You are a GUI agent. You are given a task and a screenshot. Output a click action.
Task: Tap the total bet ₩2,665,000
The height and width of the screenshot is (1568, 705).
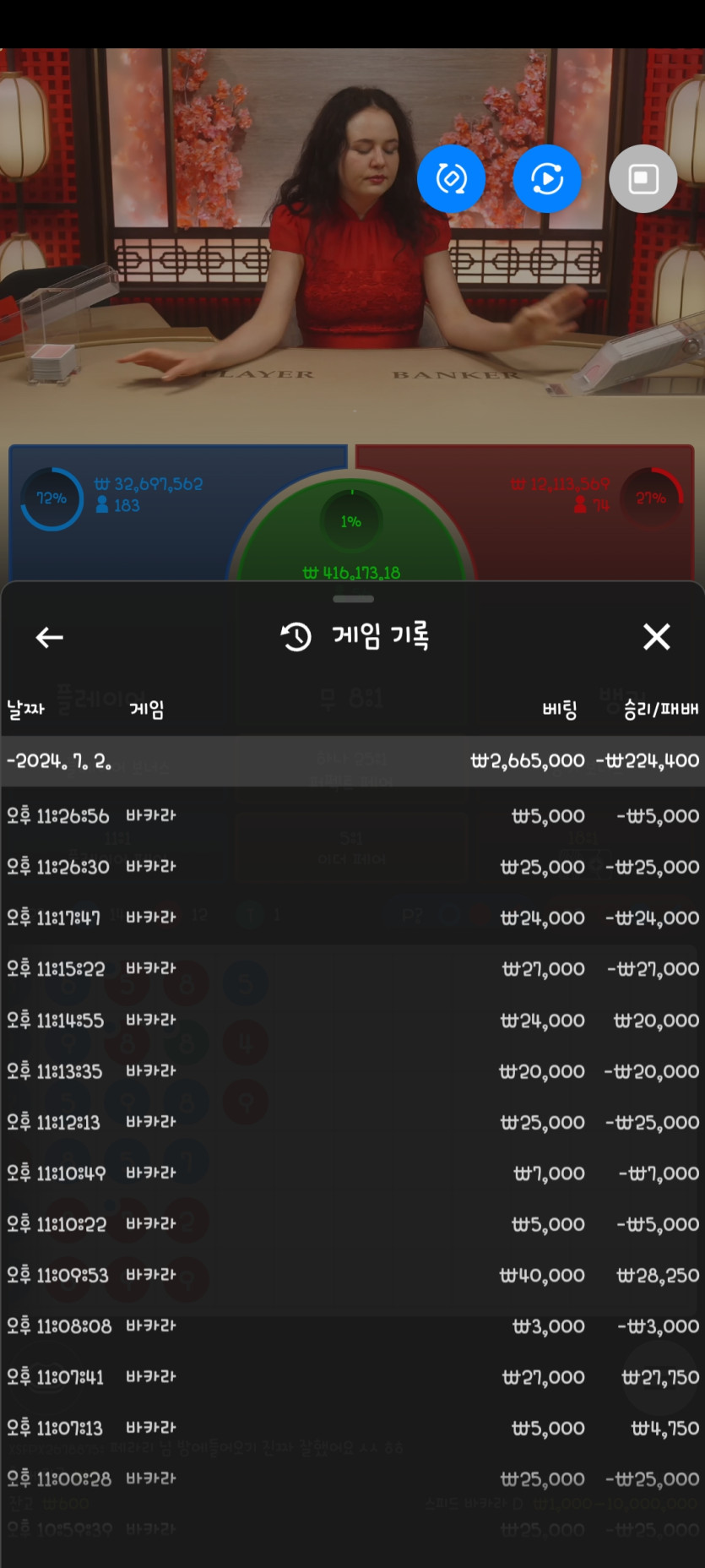(x=528, y=761)
